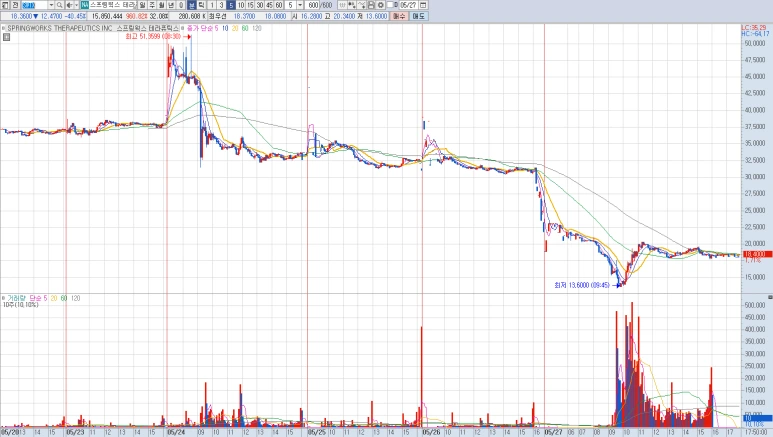
Task: Choose the 1 minute interval button
Action: coord(212,5)
